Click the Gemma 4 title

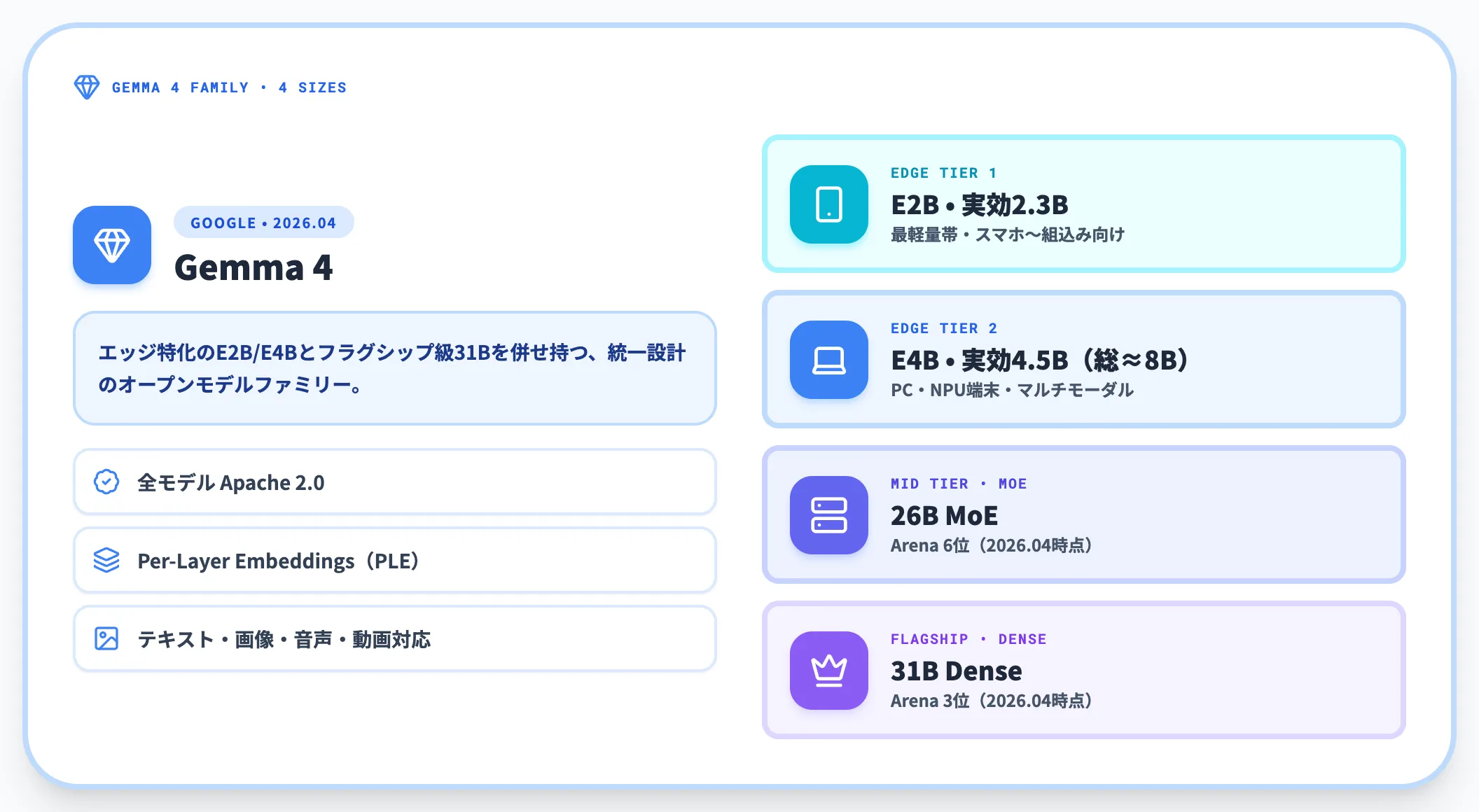(x=254, y=267)
